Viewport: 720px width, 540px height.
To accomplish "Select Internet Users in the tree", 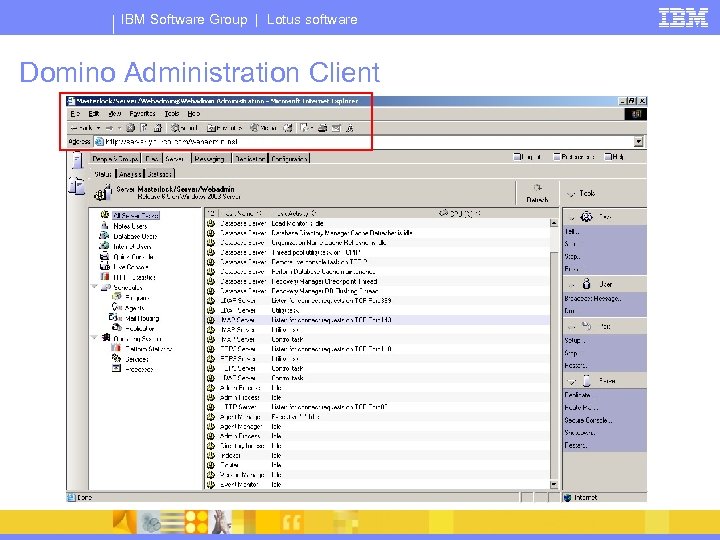I will (132, 246).
